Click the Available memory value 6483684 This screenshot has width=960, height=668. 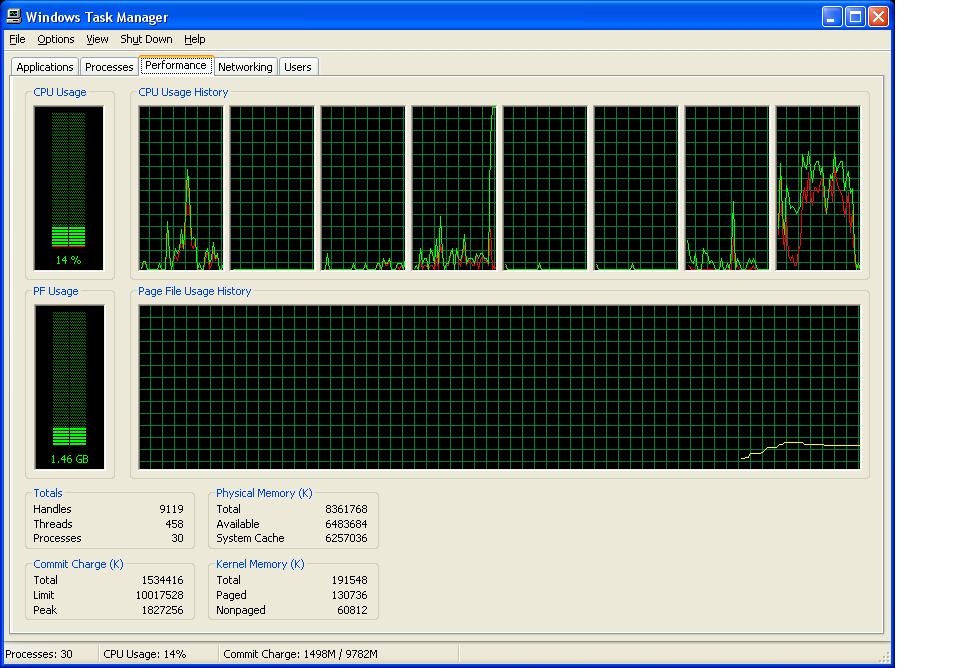click(347, 524)
